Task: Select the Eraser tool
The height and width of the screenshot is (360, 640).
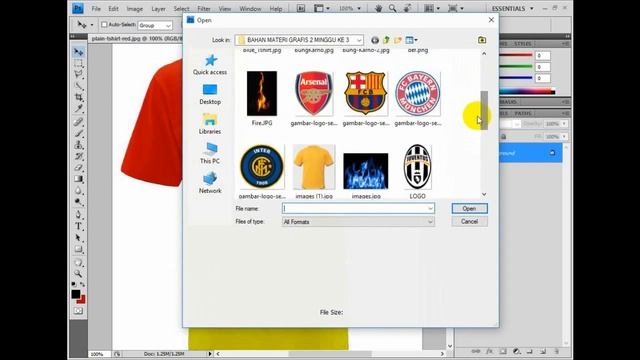Action: coord(78,168)
